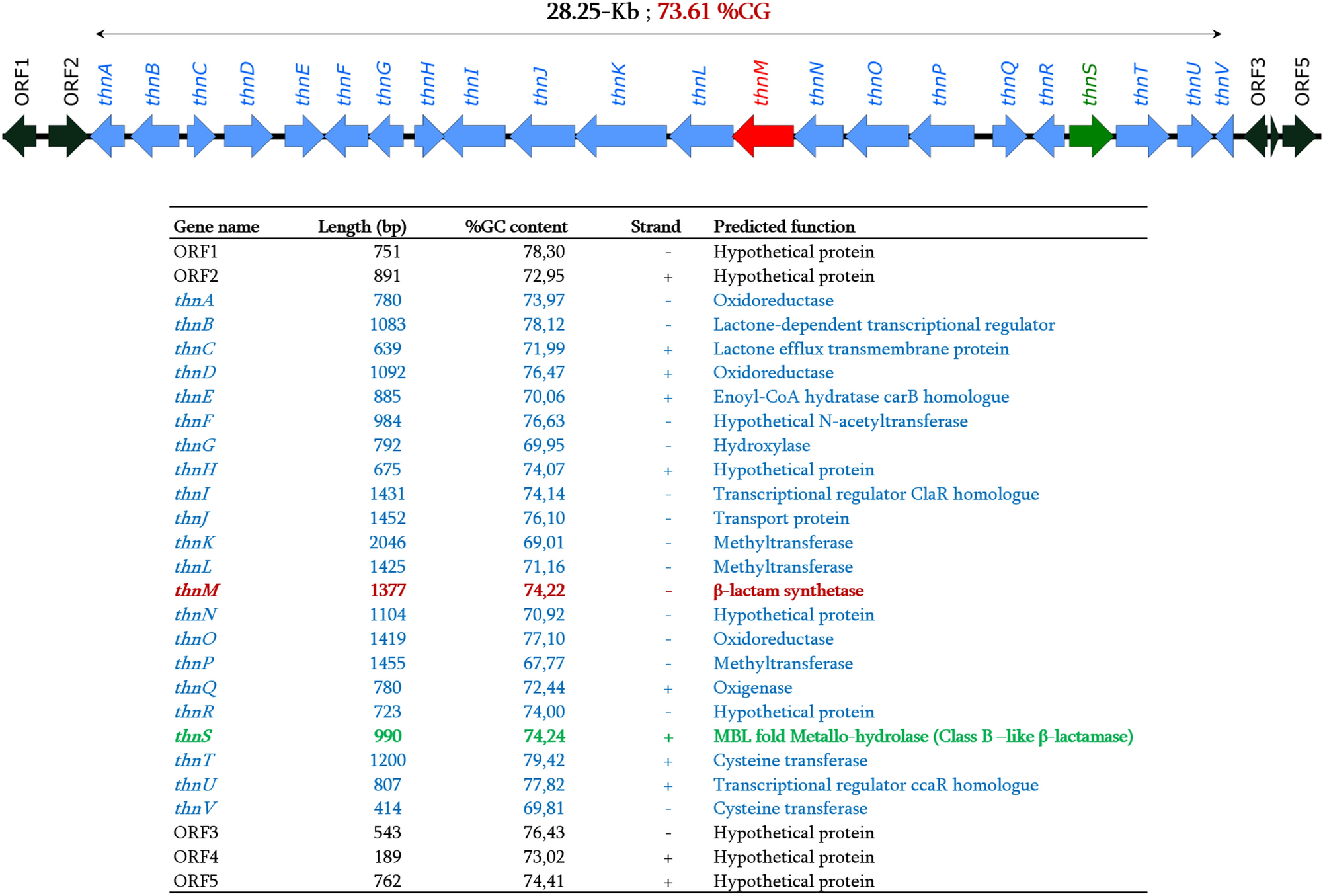Click the %GC content column header
Image resolution: width=1323 pixels, height=896 pixels.
[516, 227]
